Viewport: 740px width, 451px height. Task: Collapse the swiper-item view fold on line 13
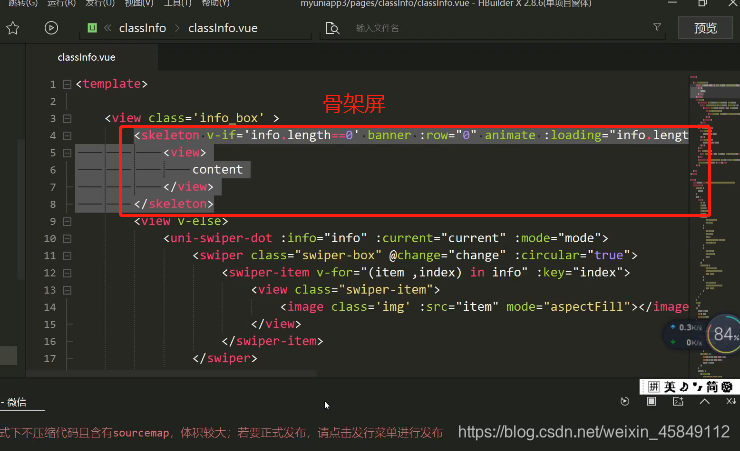tap(67, 290)
